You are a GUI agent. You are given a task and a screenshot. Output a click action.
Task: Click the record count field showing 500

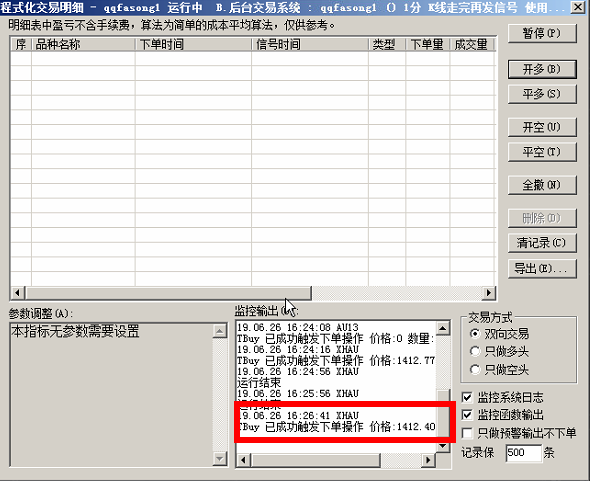pos(524,453)
